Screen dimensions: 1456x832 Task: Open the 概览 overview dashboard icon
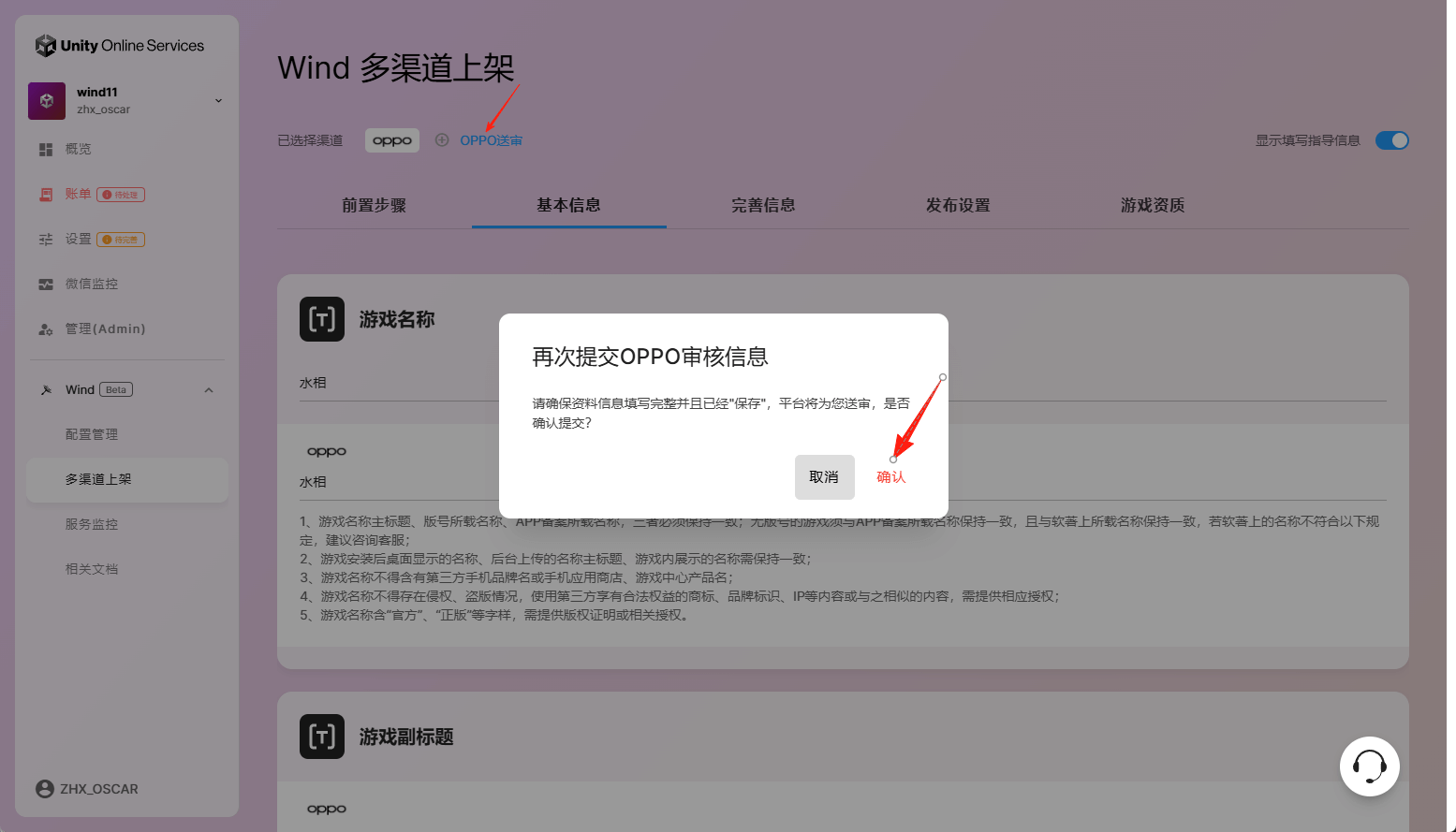(46, 150)
